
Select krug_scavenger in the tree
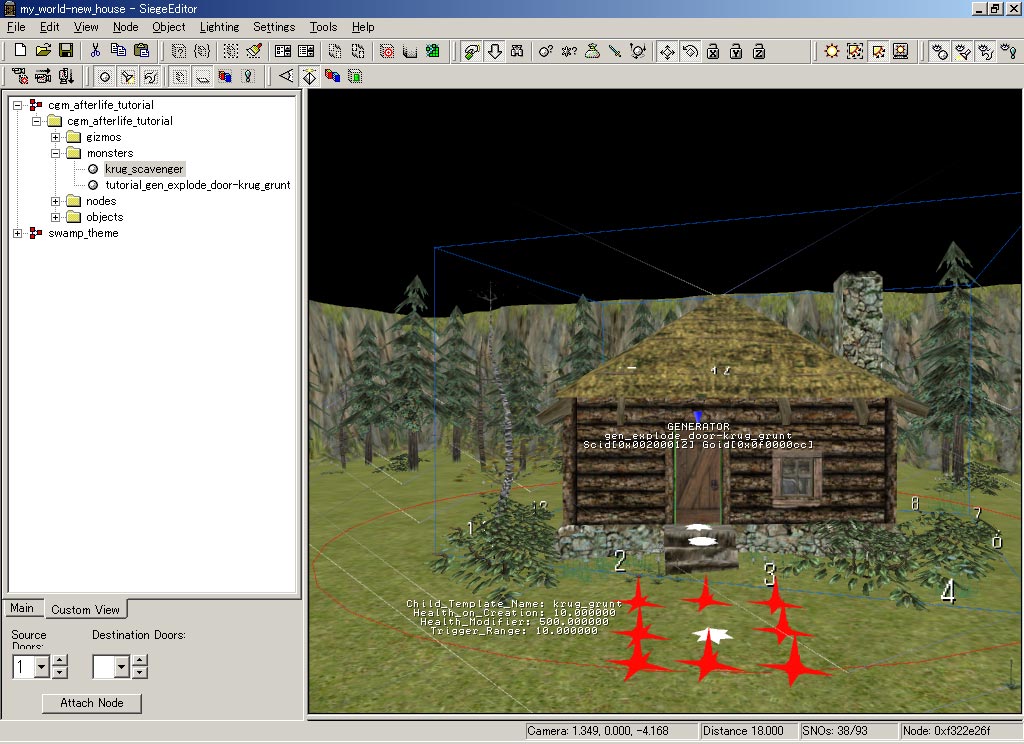point(144,169)
